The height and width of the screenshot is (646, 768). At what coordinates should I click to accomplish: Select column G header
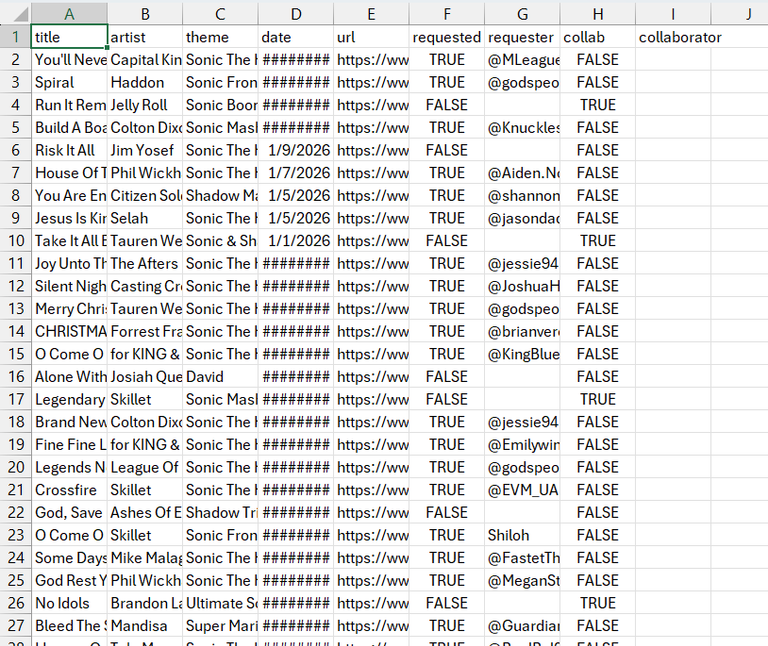[x=522, y=14]
